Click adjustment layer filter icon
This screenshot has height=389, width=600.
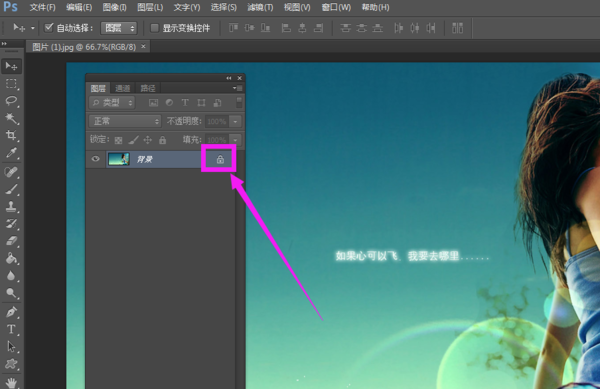(169, 103)
